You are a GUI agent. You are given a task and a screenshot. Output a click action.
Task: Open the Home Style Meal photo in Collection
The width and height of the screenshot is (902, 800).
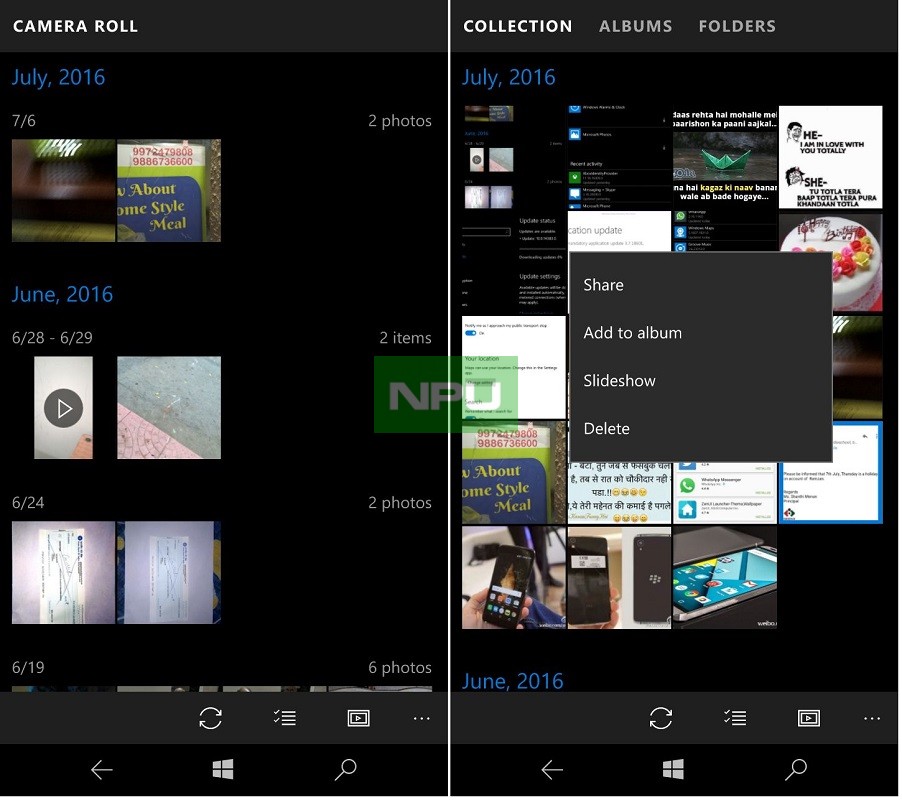(x=515, y=473)
